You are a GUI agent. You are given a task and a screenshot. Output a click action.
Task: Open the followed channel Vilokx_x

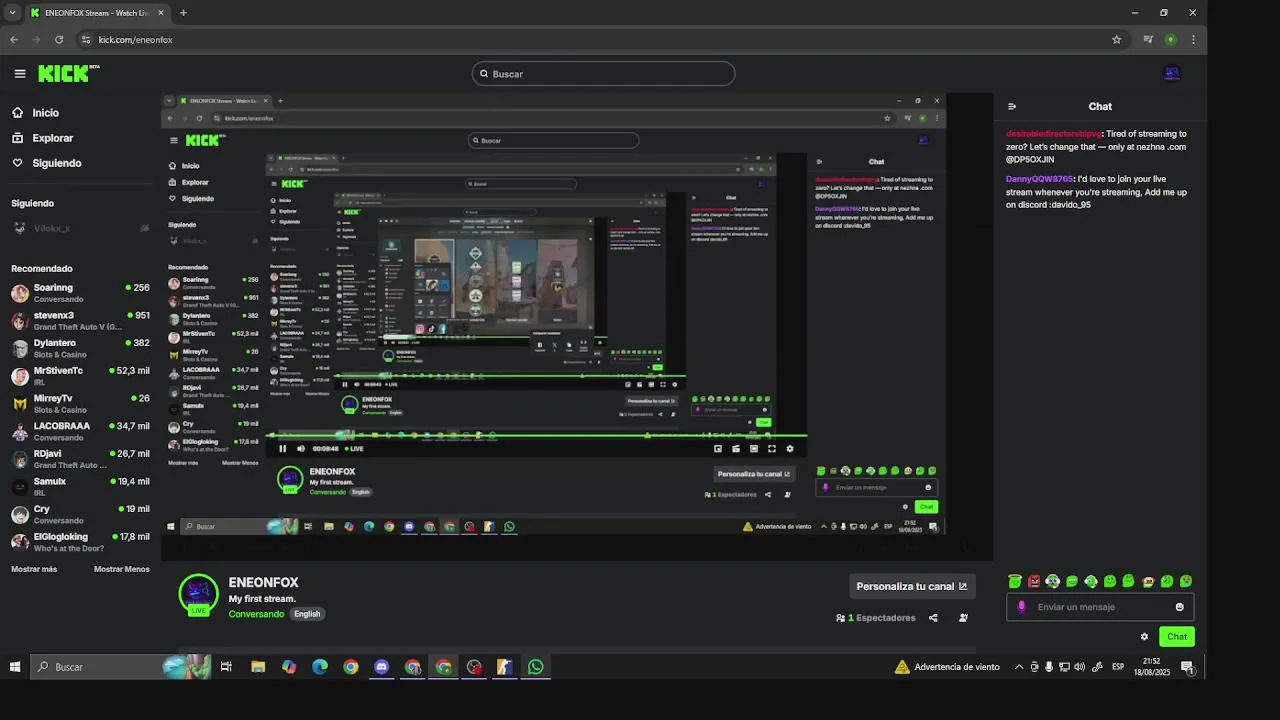[80, 228]
